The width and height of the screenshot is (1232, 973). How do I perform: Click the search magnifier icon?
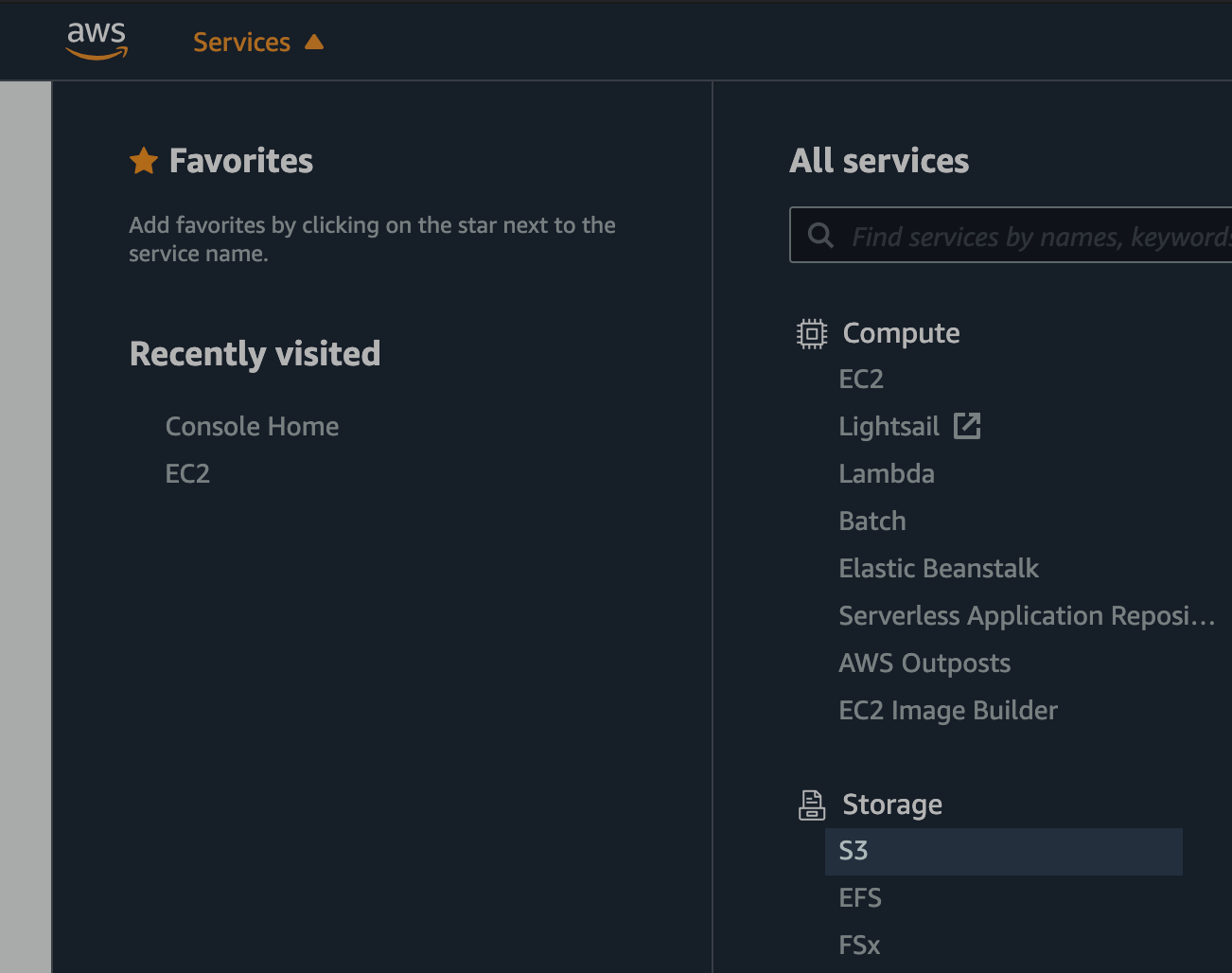click(820, 235)
